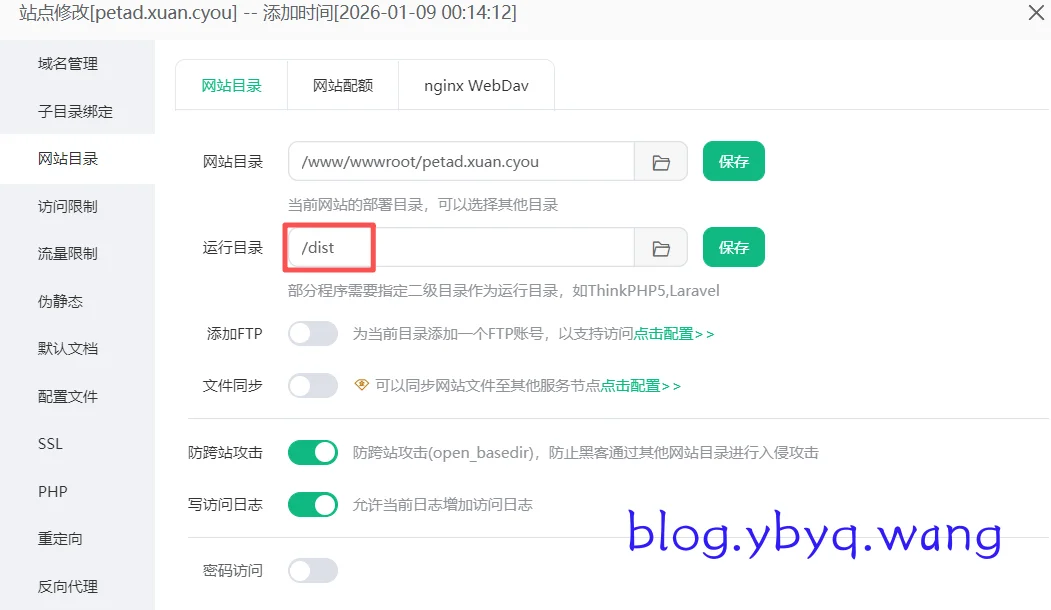Screen dimensions: 1051x610
Task: Select 伪静态 sidebar item
Action: 60,302
